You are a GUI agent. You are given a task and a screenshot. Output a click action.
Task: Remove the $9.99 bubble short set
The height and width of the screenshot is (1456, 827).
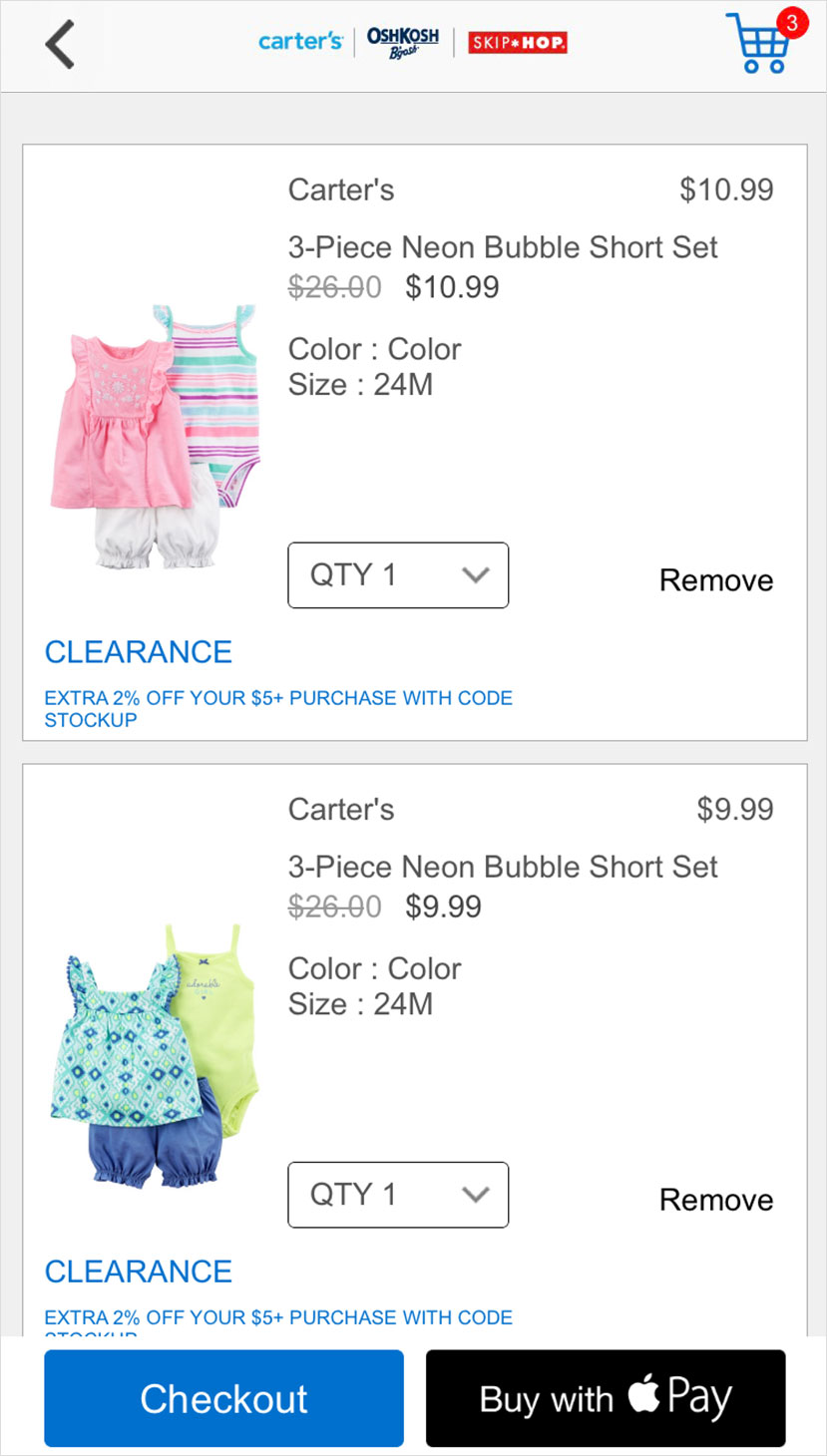(715, 1200)
